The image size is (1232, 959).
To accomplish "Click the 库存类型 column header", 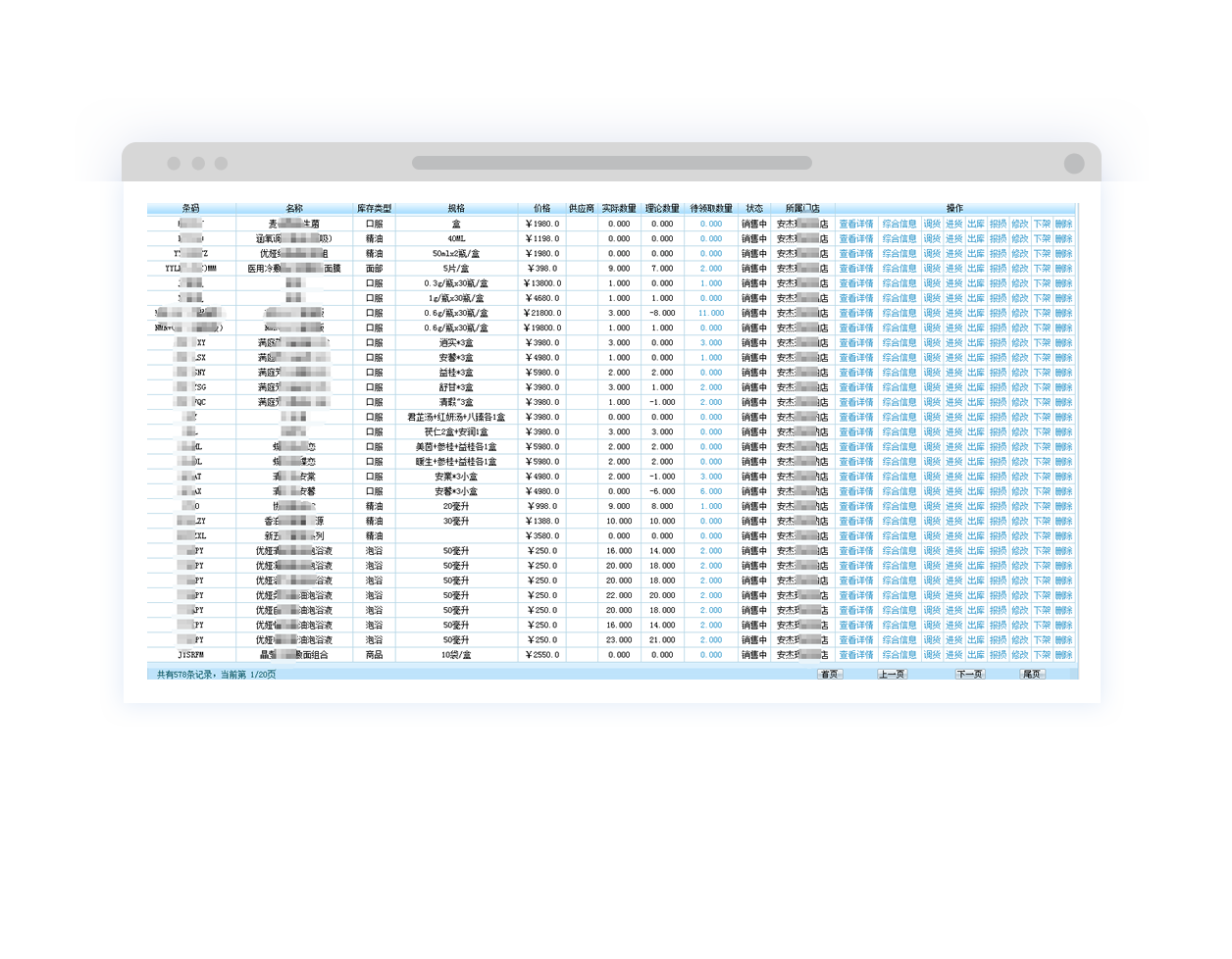I will click(x=374, y=209).
